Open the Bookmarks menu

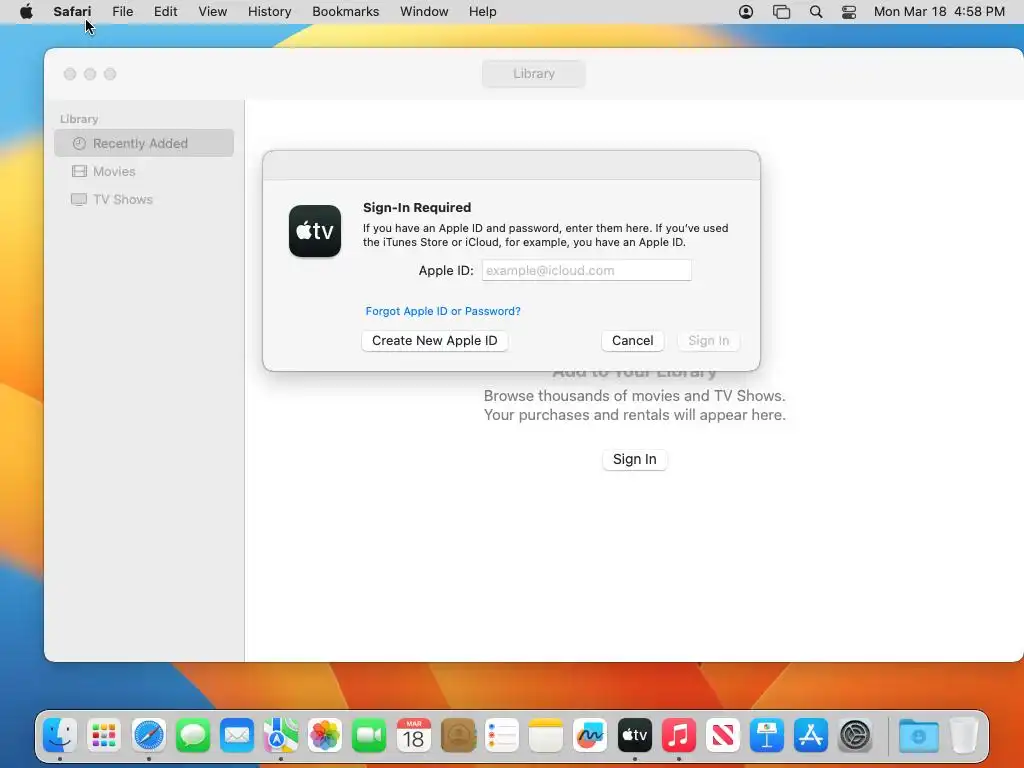tap(345, 12)
